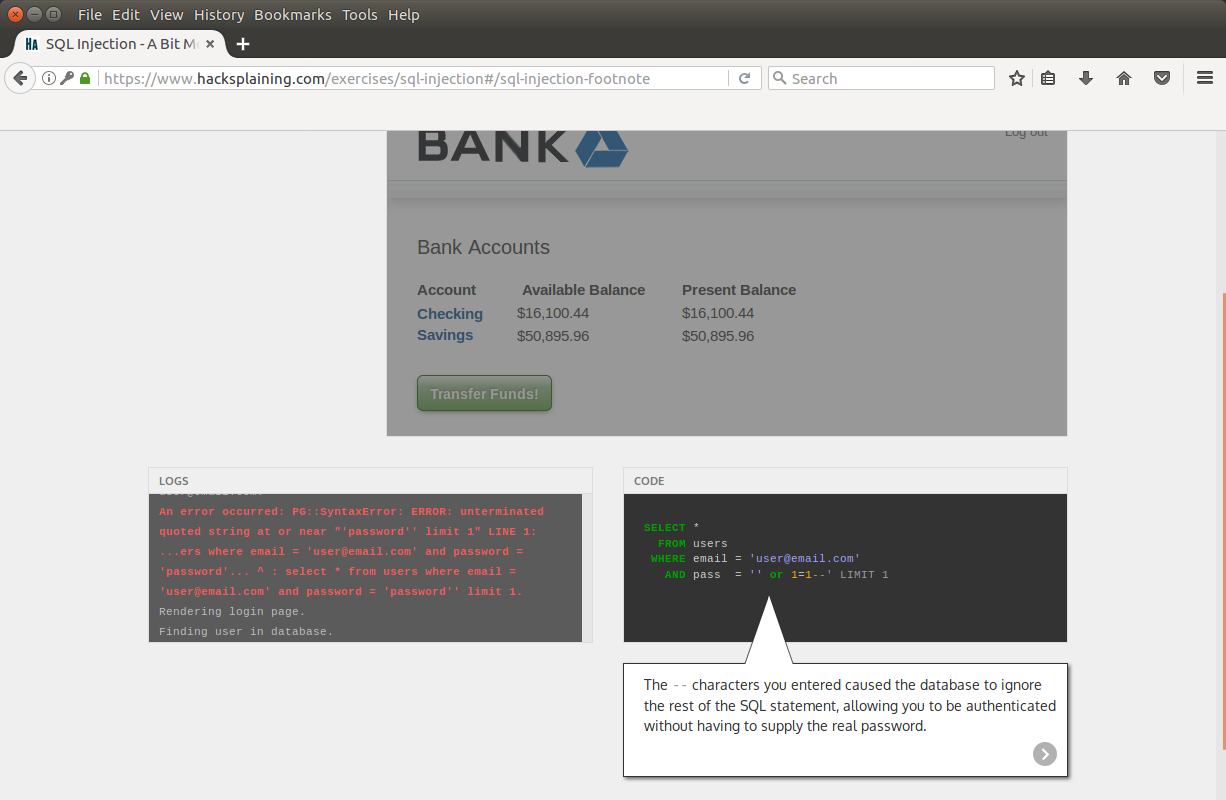Click the key icon in address bar
The image size is (1226, 800).
[67, 78]
